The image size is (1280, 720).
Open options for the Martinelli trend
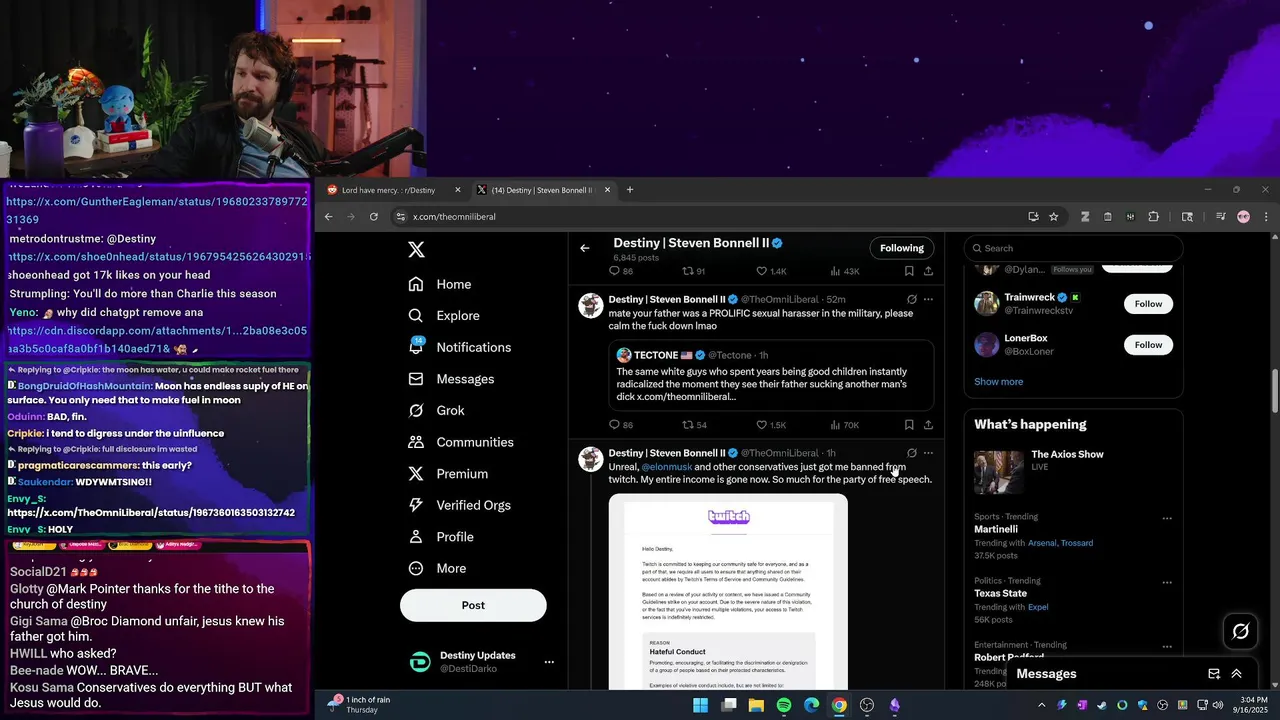click(1167, 518)
